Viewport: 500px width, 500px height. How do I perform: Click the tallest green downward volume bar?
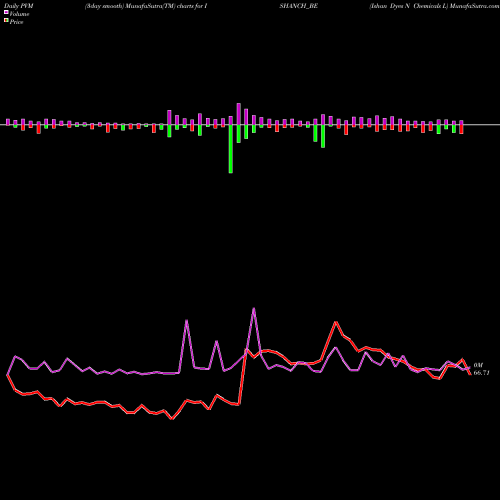coord(231,149)
